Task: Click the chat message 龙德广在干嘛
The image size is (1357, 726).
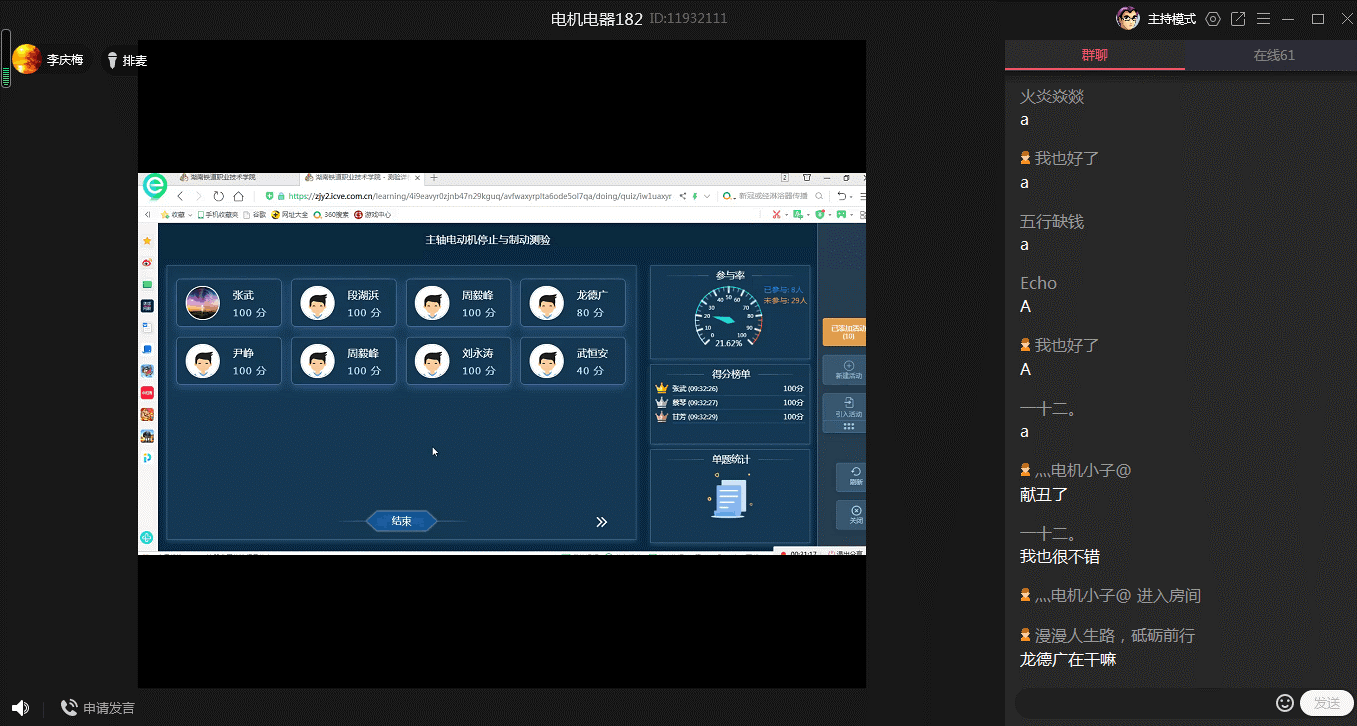Action: click(1067, 659)
